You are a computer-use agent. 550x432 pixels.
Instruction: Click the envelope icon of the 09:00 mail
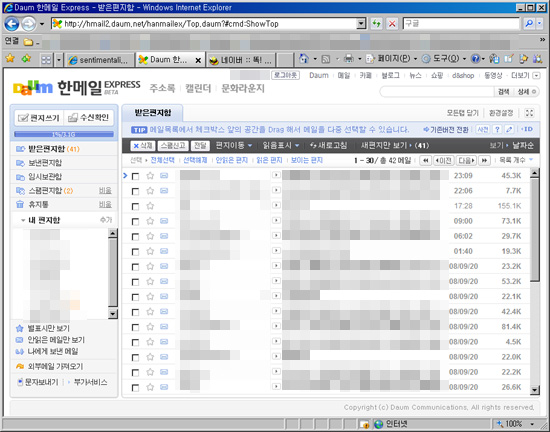pos(164,221)
